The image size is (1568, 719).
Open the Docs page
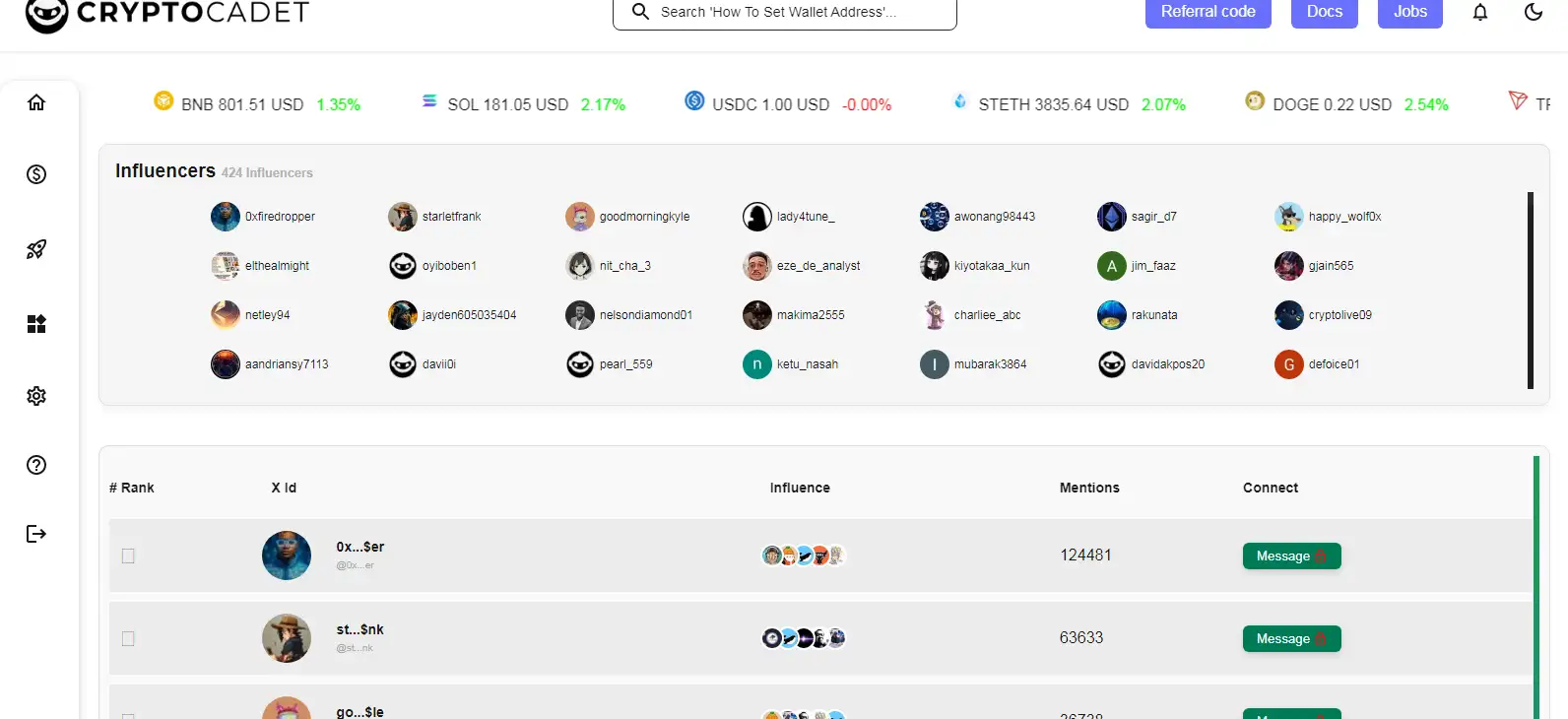tap(1324, 12)
